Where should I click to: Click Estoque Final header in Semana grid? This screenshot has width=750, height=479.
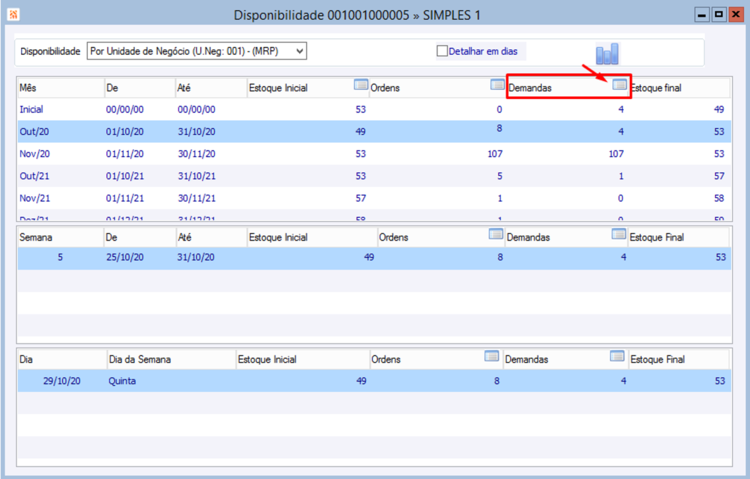(x=678, y=237)
